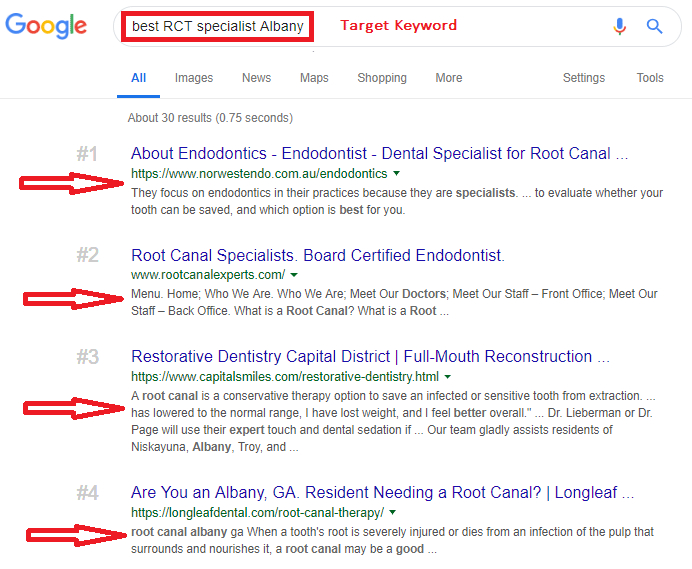Screen dimensions: 692x569
Task: Open Restorative Dentistry Capital District result
Action: coord(370,357)
